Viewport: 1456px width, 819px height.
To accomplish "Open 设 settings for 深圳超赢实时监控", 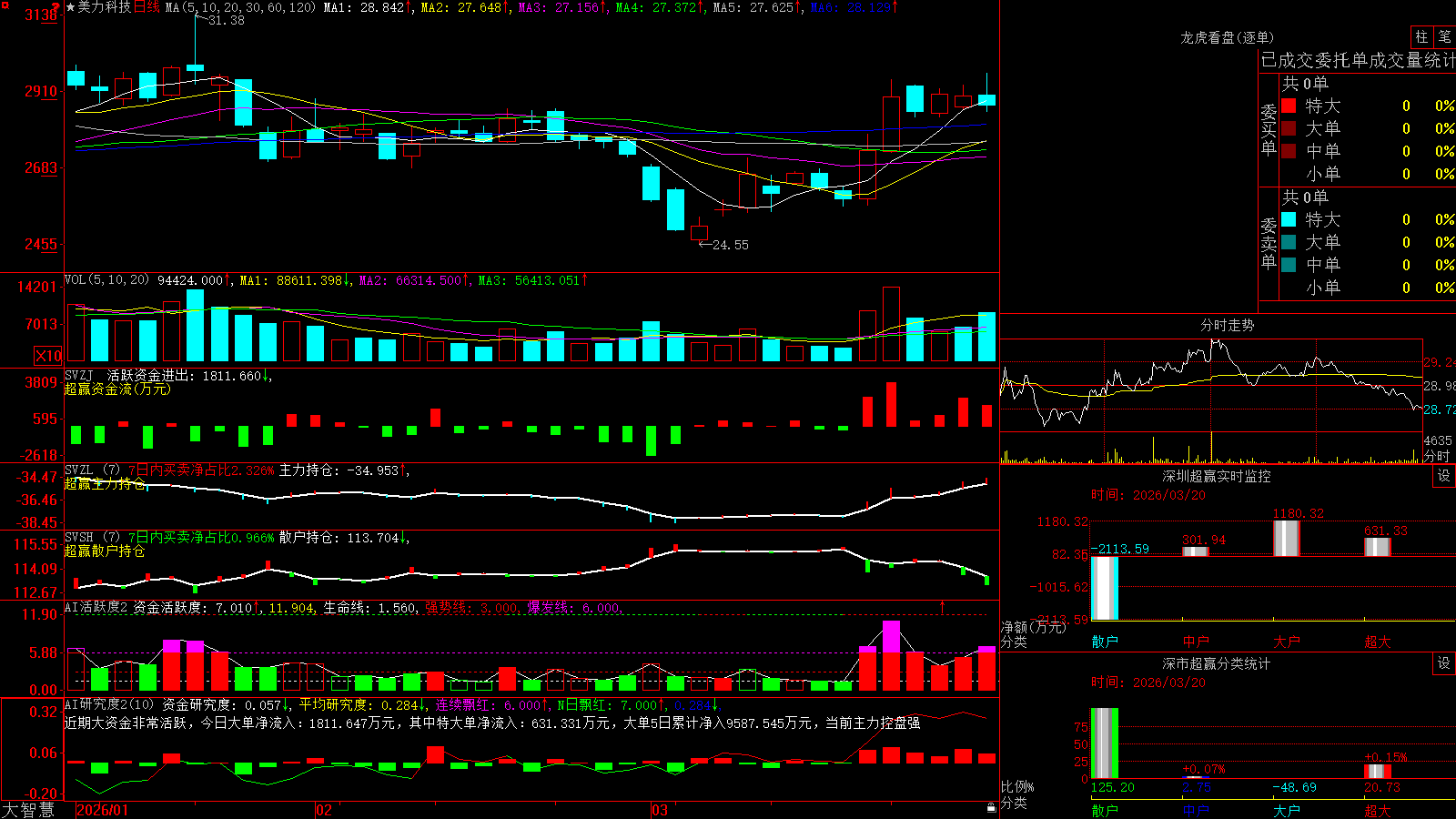I will click(x=1444, y=476).
